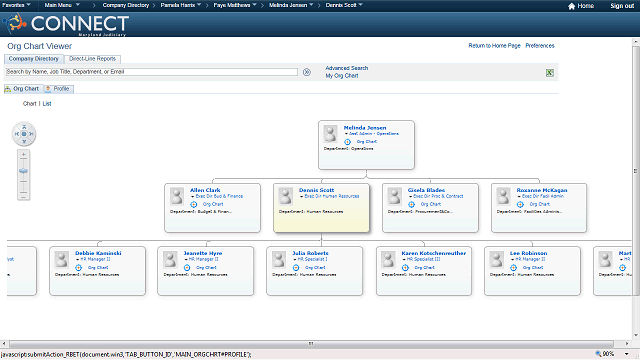Switch to Direct-Line Reports tab
Image resolution: width=640 pixels, height=360 pixels.
pyautogui.click(x=93, y=59)
